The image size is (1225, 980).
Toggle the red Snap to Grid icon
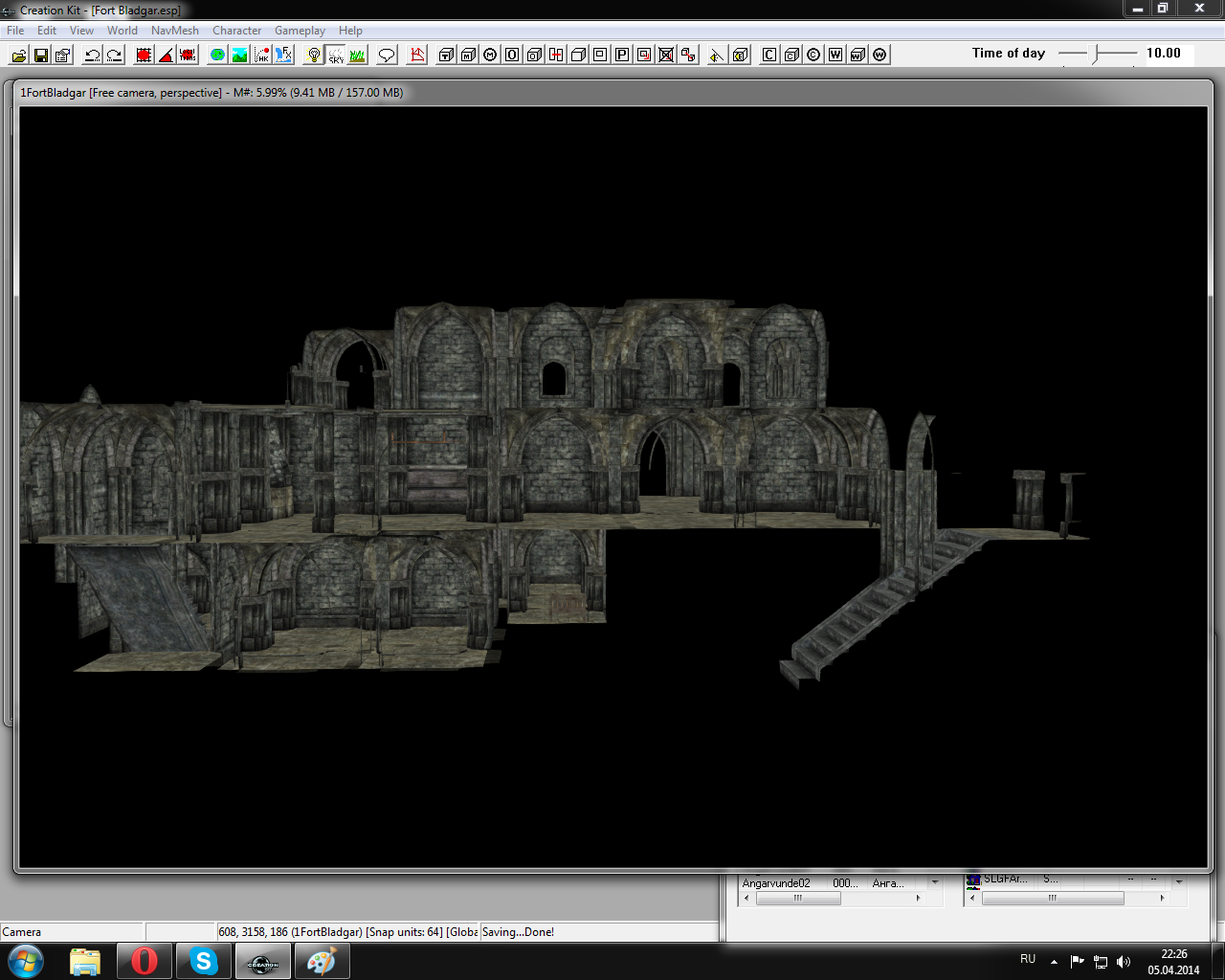pos(144,55)
